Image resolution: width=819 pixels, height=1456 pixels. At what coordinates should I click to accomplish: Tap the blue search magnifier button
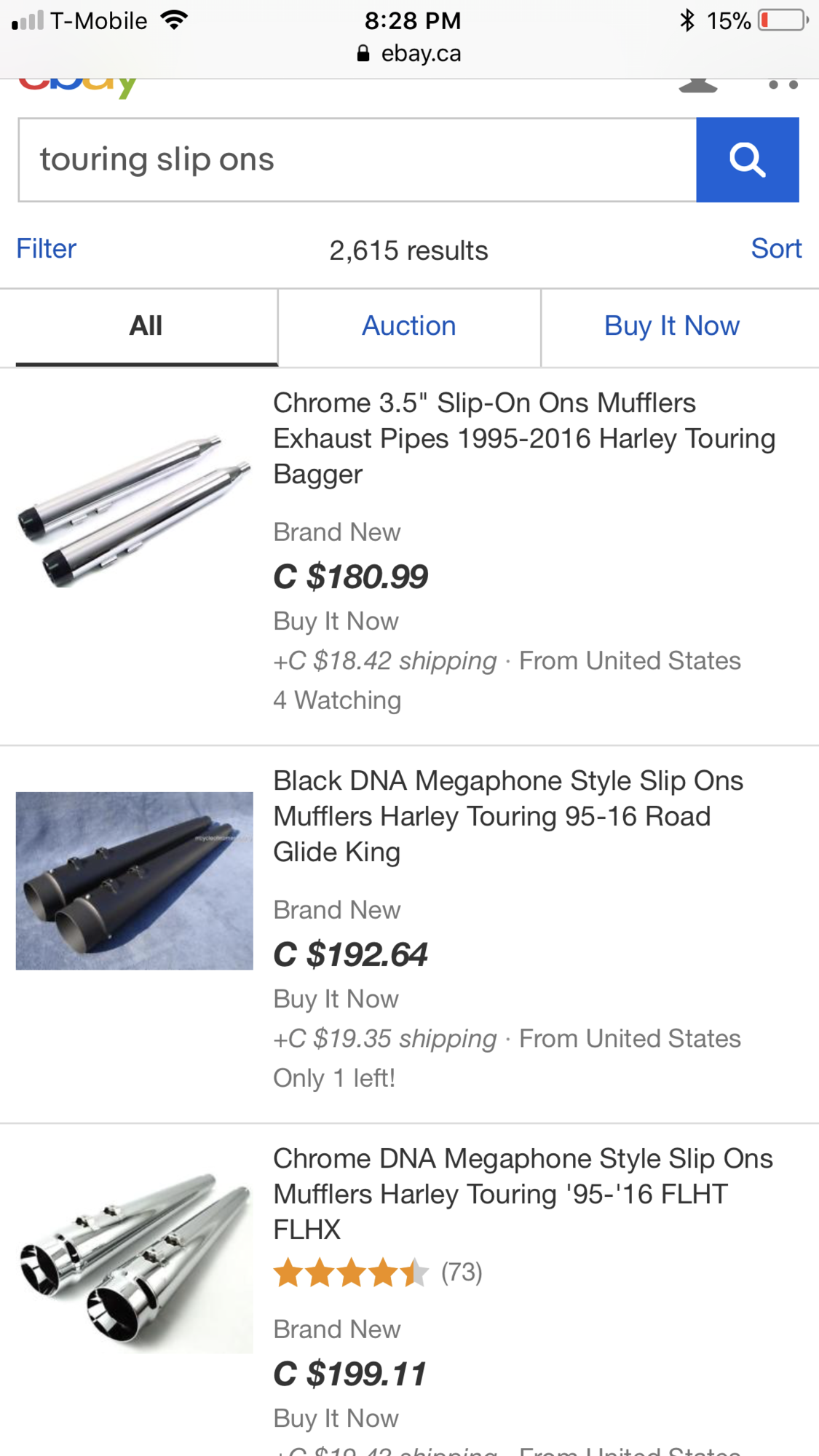(x=747, y=160)
